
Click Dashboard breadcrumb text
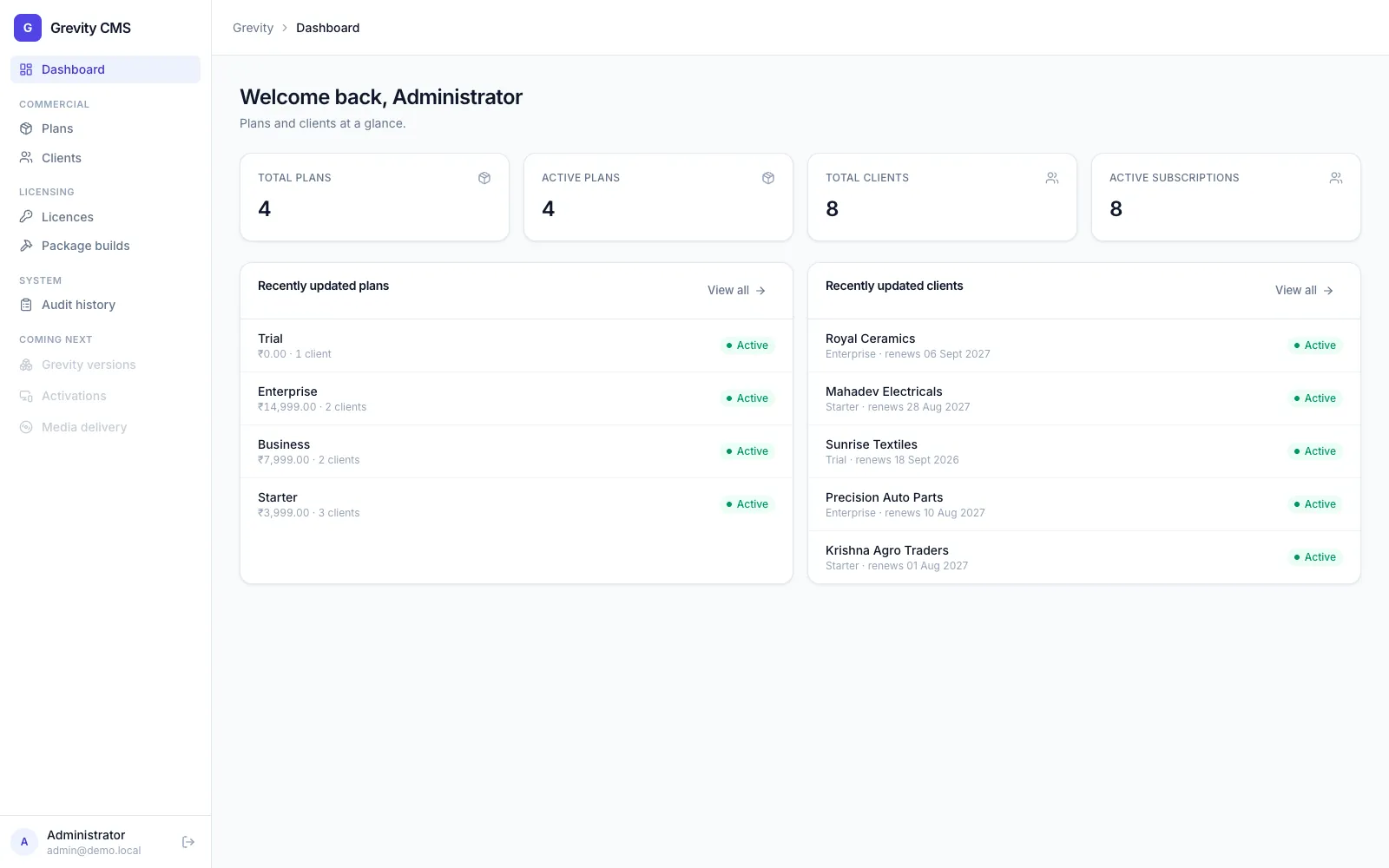tap(327, 28)
